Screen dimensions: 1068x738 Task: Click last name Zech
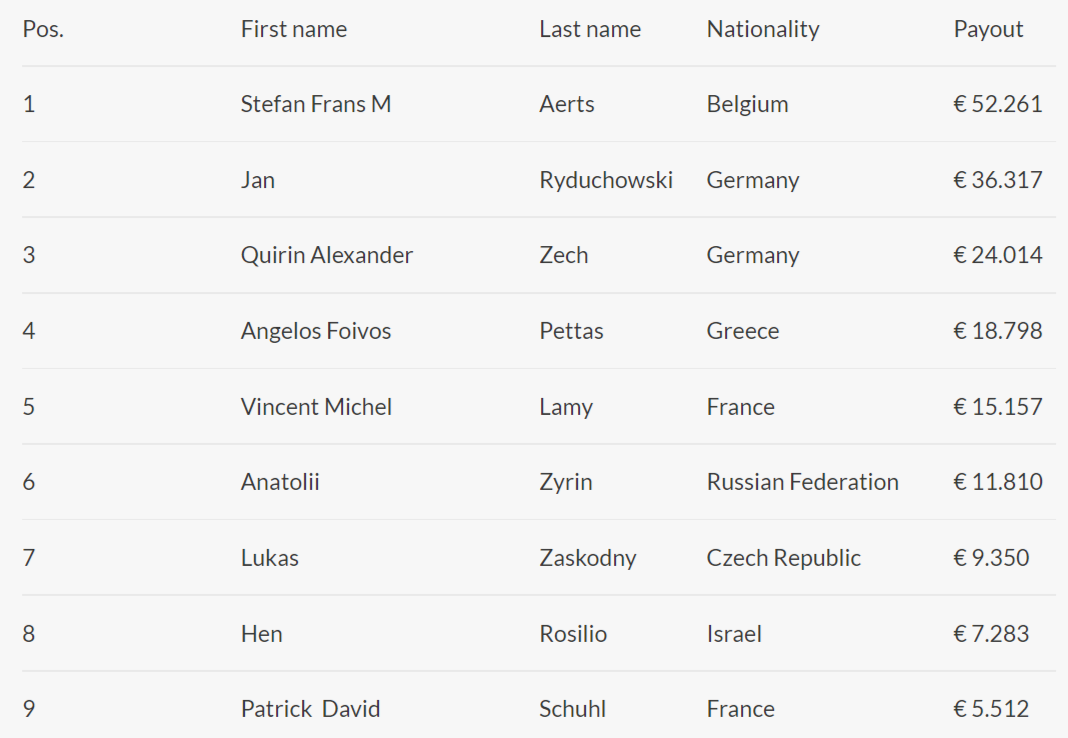(x=564, y=255)
